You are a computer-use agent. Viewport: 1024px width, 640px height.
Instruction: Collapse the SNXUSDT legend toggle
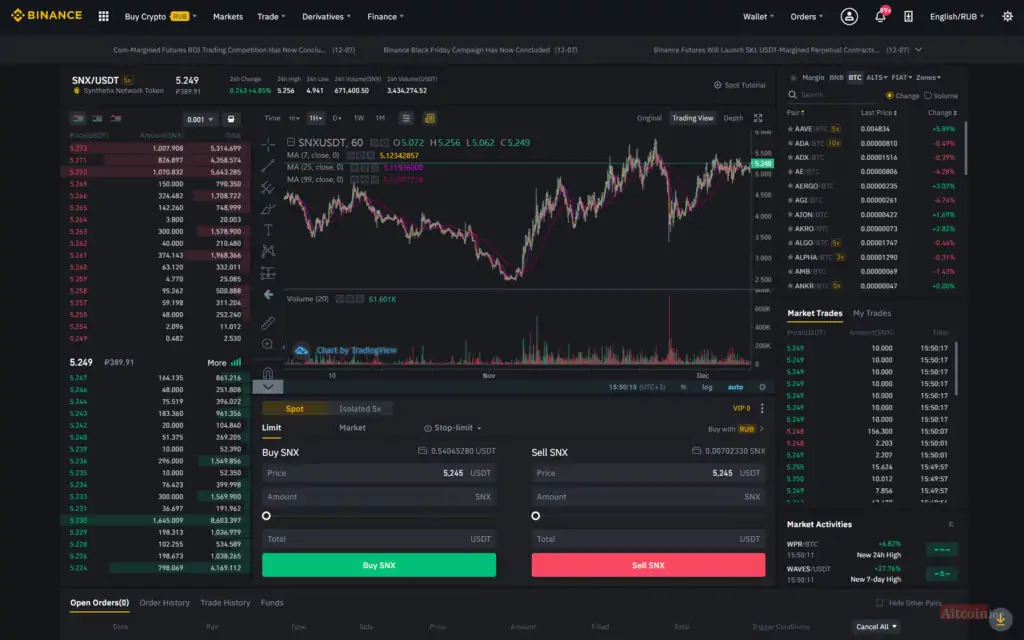pyautogui.click(x=291, y=142)
